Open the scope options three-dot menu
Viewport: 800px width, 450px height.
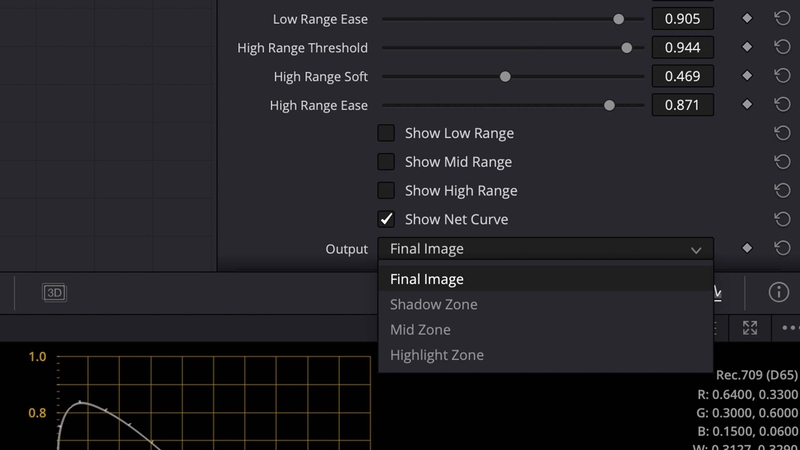click(x=790, y=328)
